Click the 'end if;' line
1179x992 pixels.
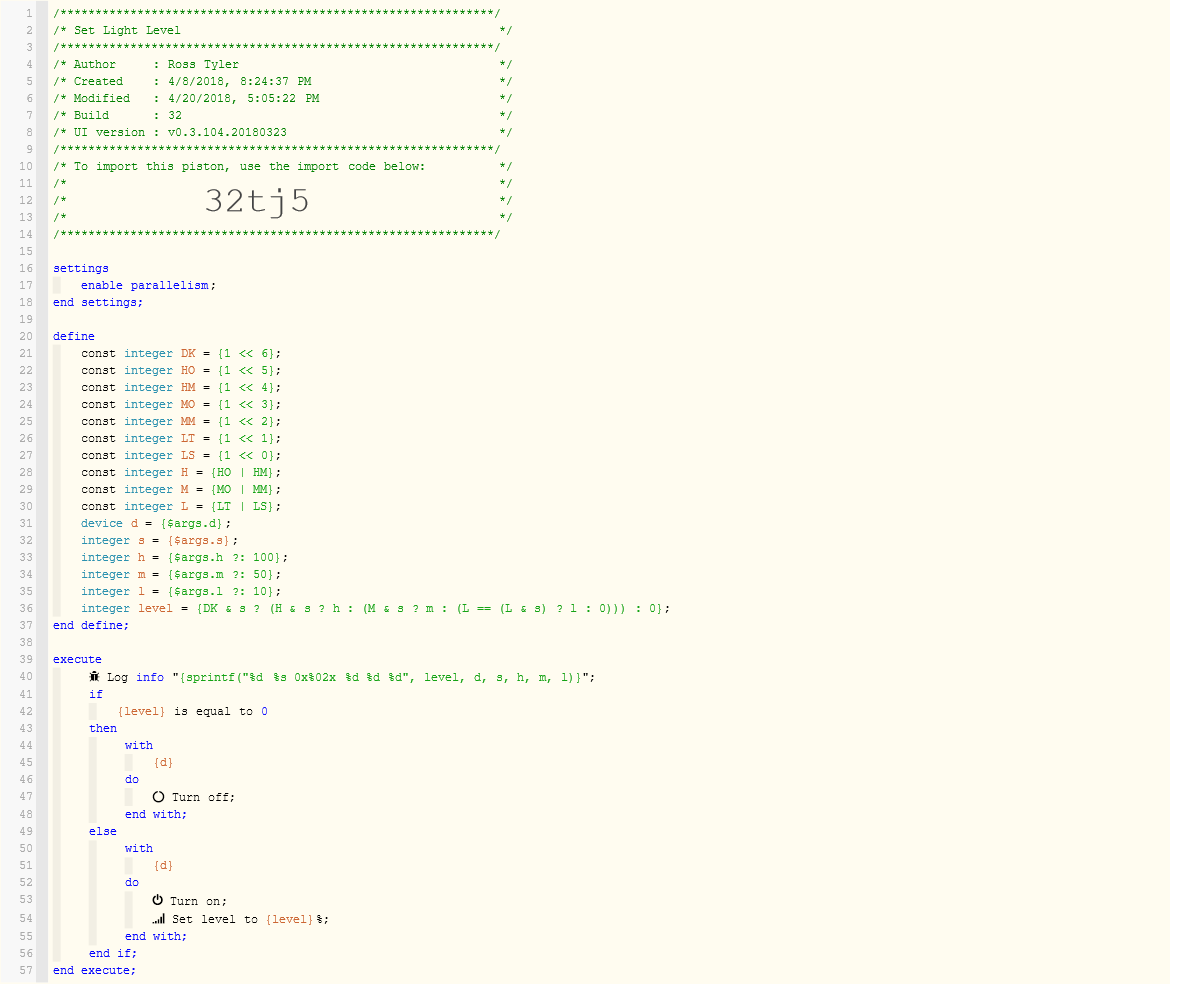(113, 954)
